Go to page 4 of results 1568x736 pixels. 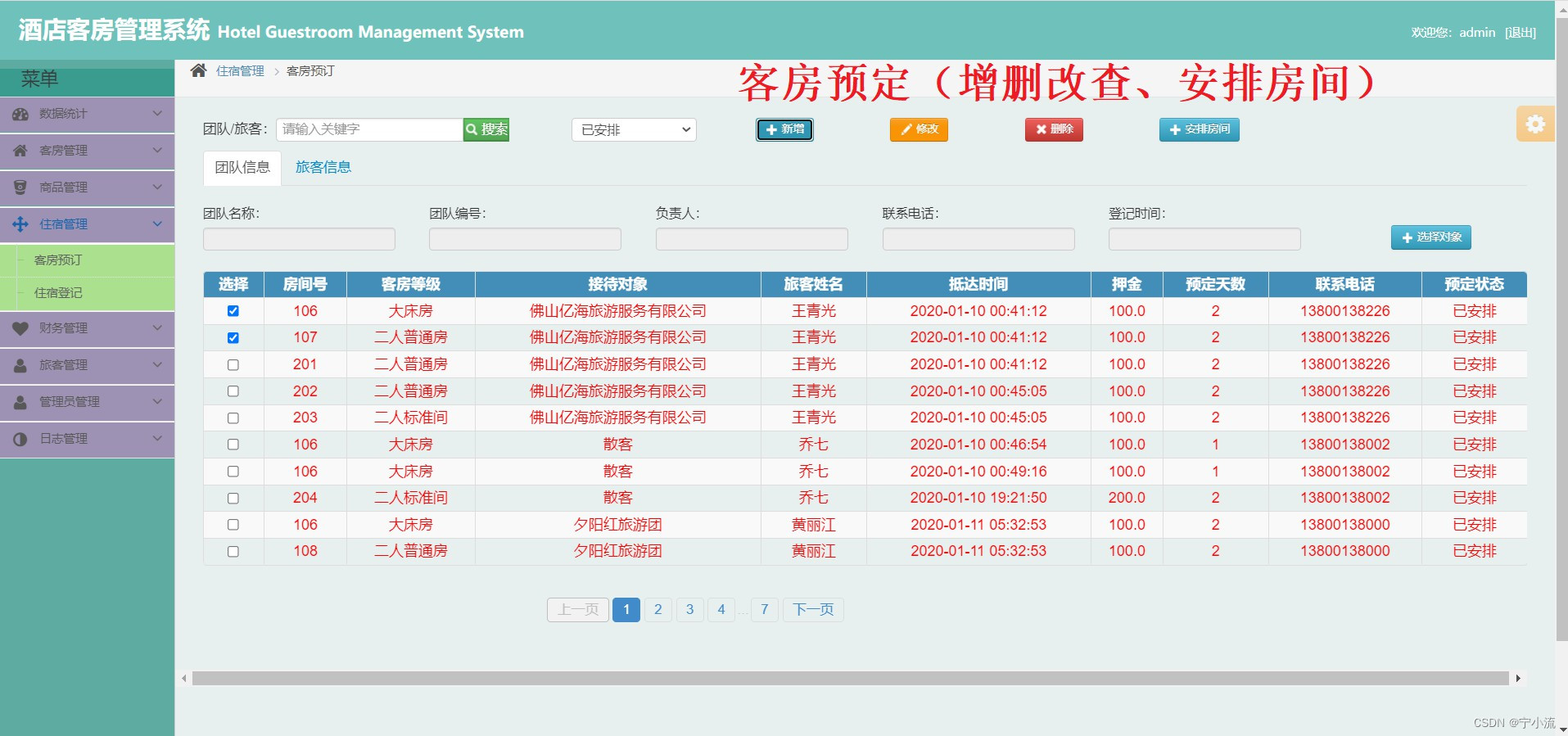tap(721, 609)
